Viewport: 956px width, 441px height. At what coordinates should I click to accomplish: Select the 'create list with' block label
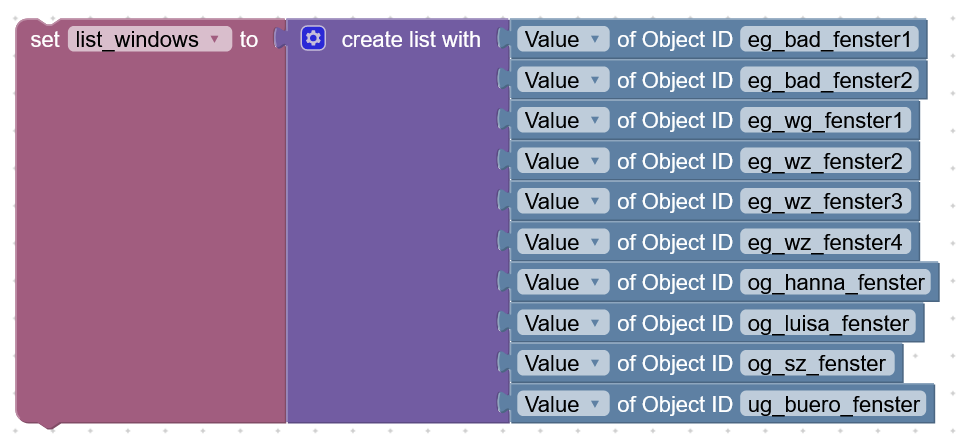pos(411,40)
